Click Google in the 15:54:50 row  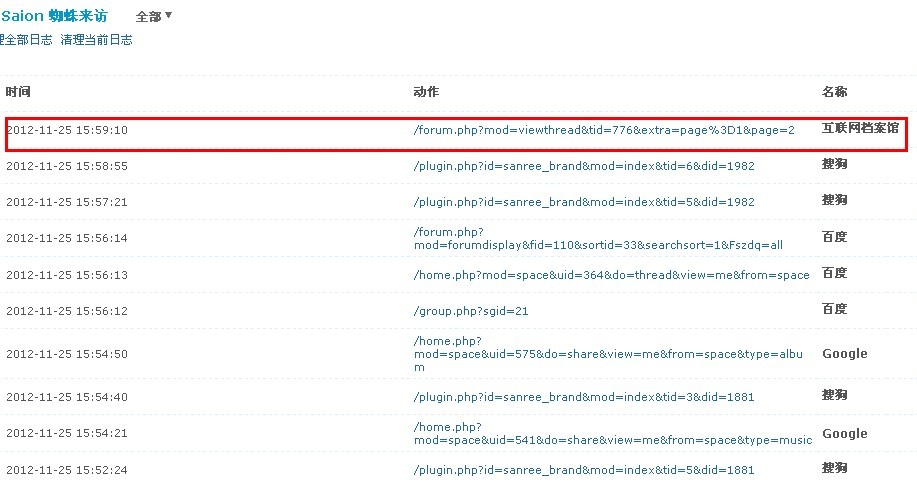pyautogui.click(x=844, y=353)
